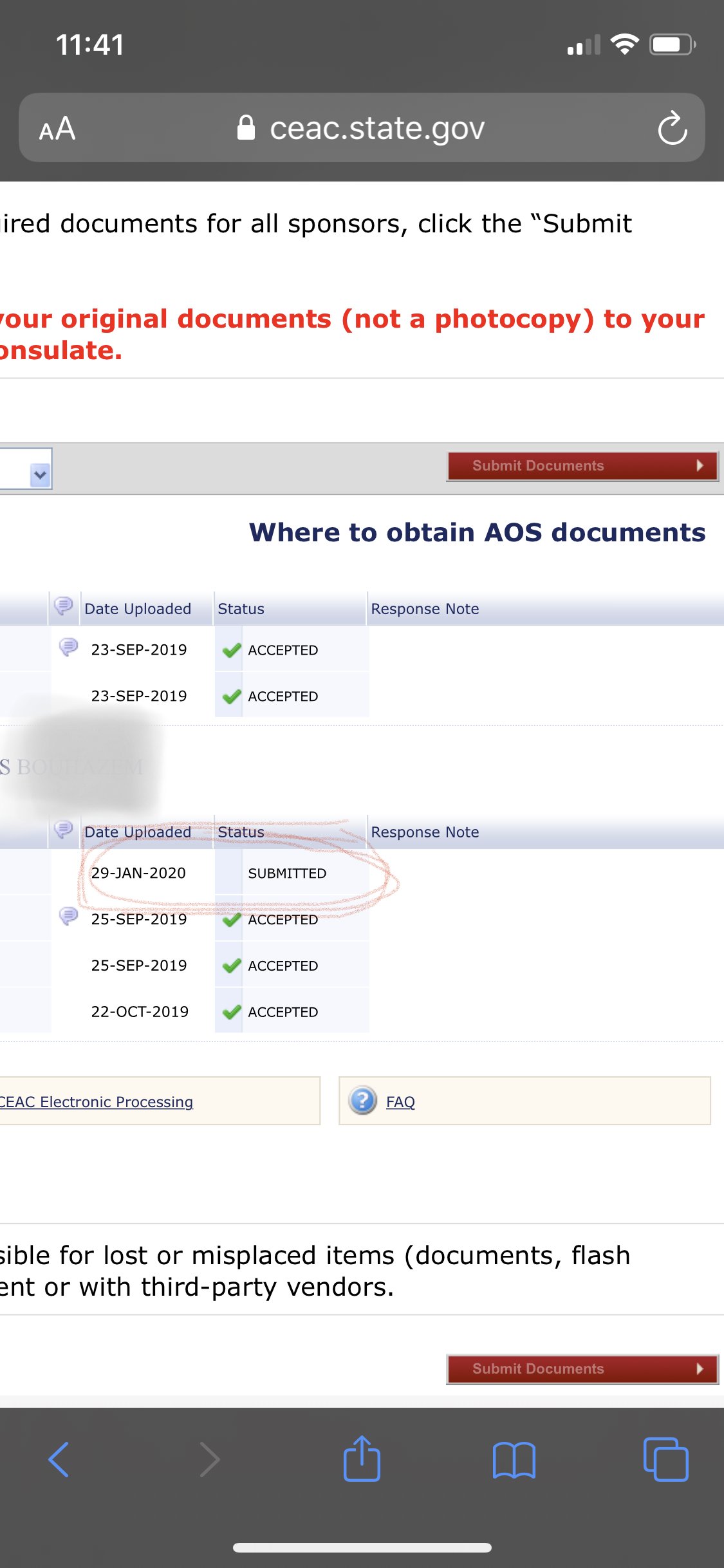This screenshot has height=1568, width=724.
Task: Tap the ceac.state.gov address bar
Action: 362,127
